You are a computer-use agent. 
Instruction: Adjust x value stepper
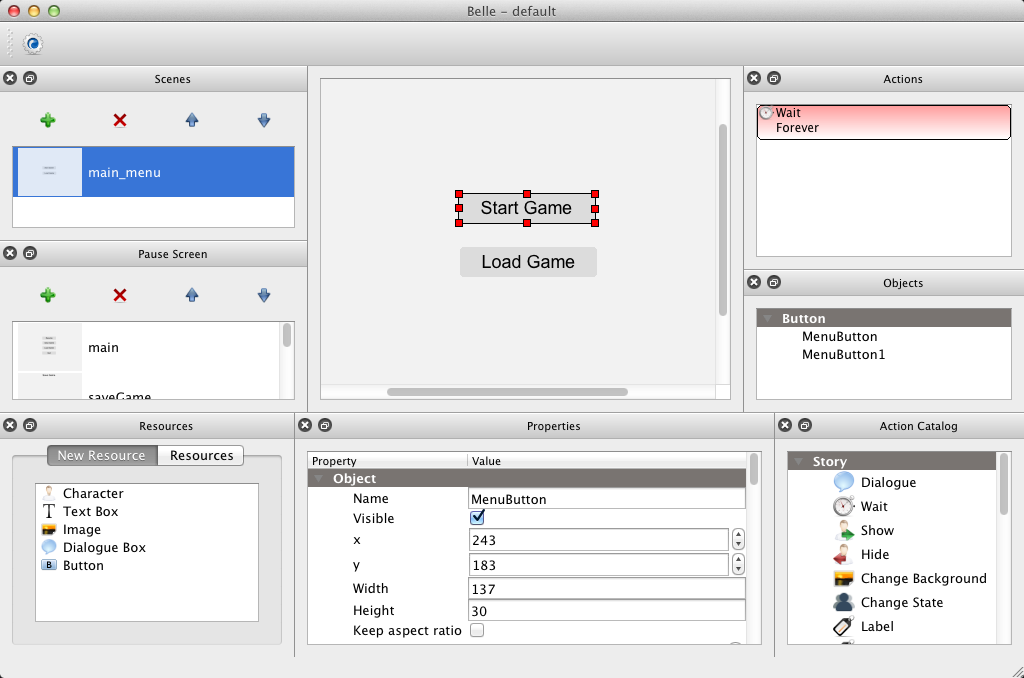coord(738,540)
